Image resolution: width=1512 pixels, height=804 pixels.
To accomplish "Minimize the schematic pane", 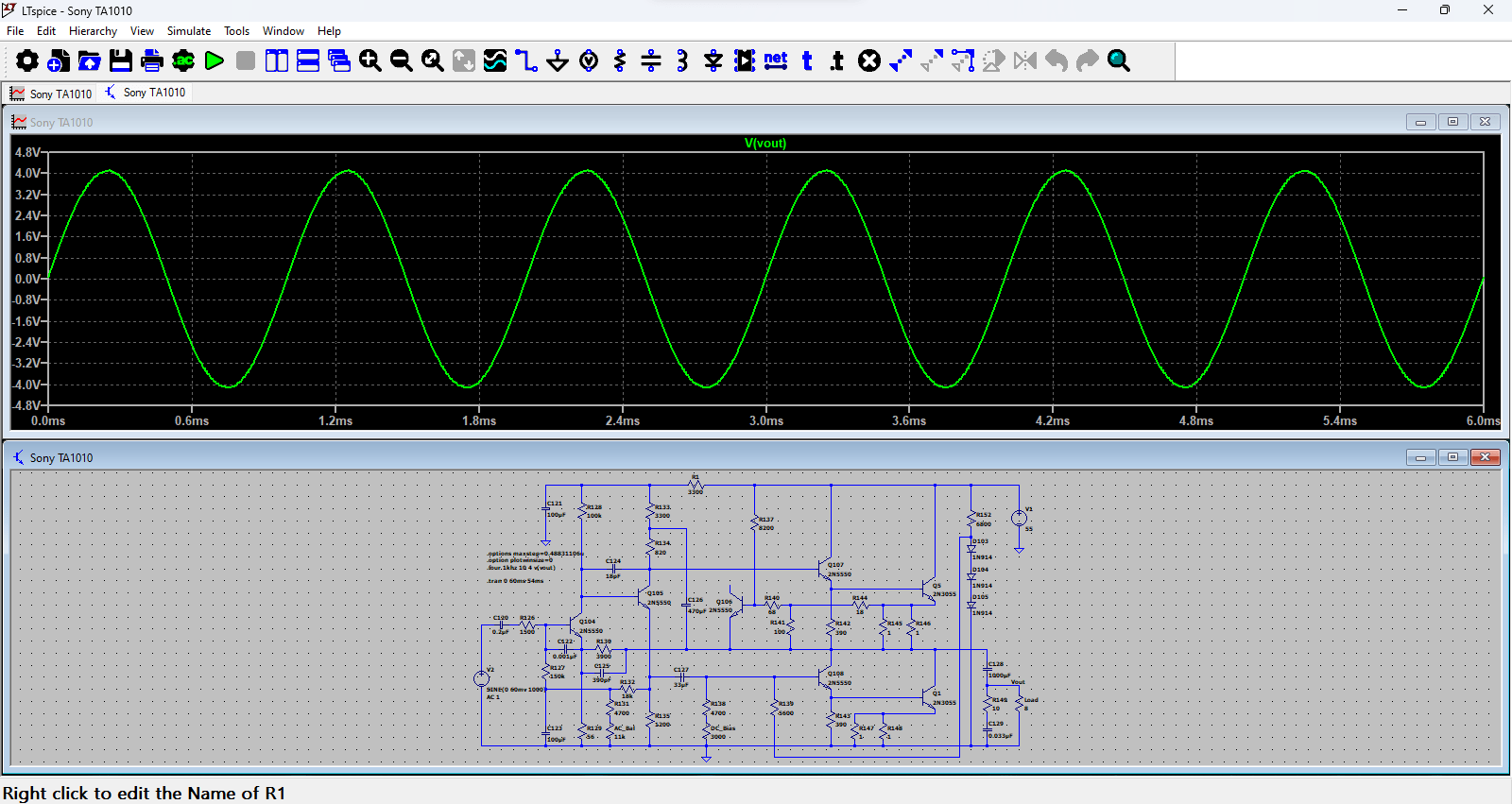I will (1420, 457).
